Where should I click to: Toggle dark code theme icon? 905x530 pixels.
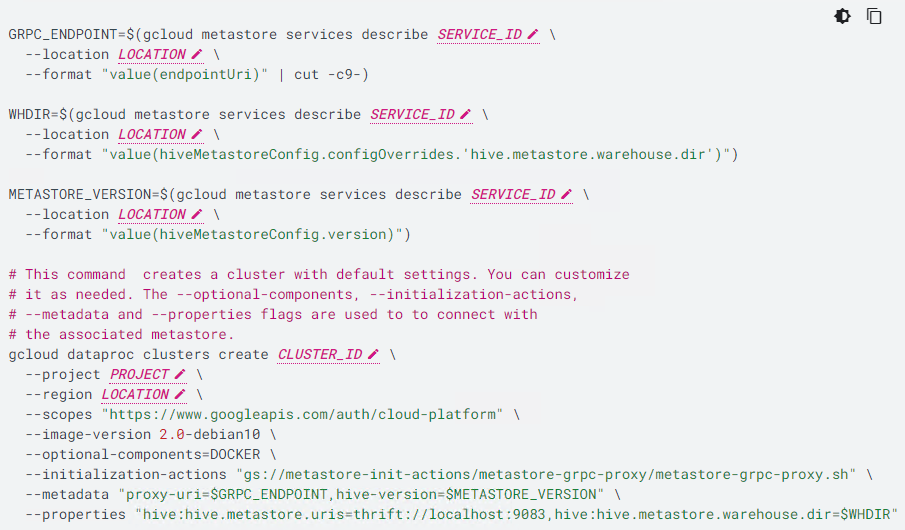point(843,16)
